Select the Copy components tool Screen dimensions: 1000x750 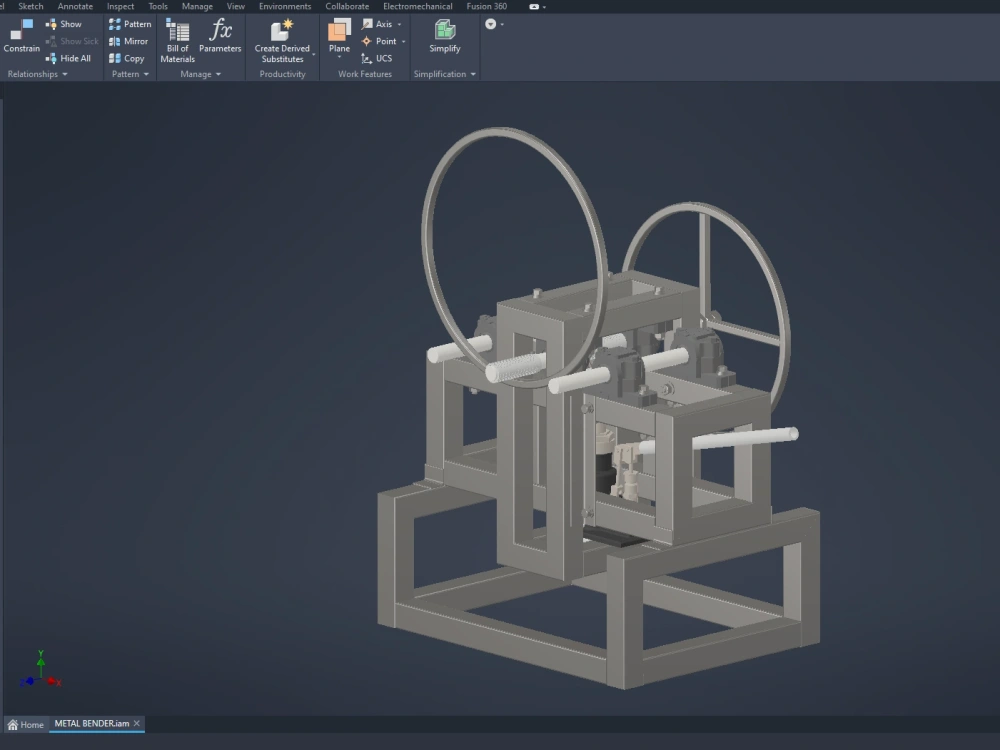126,59
